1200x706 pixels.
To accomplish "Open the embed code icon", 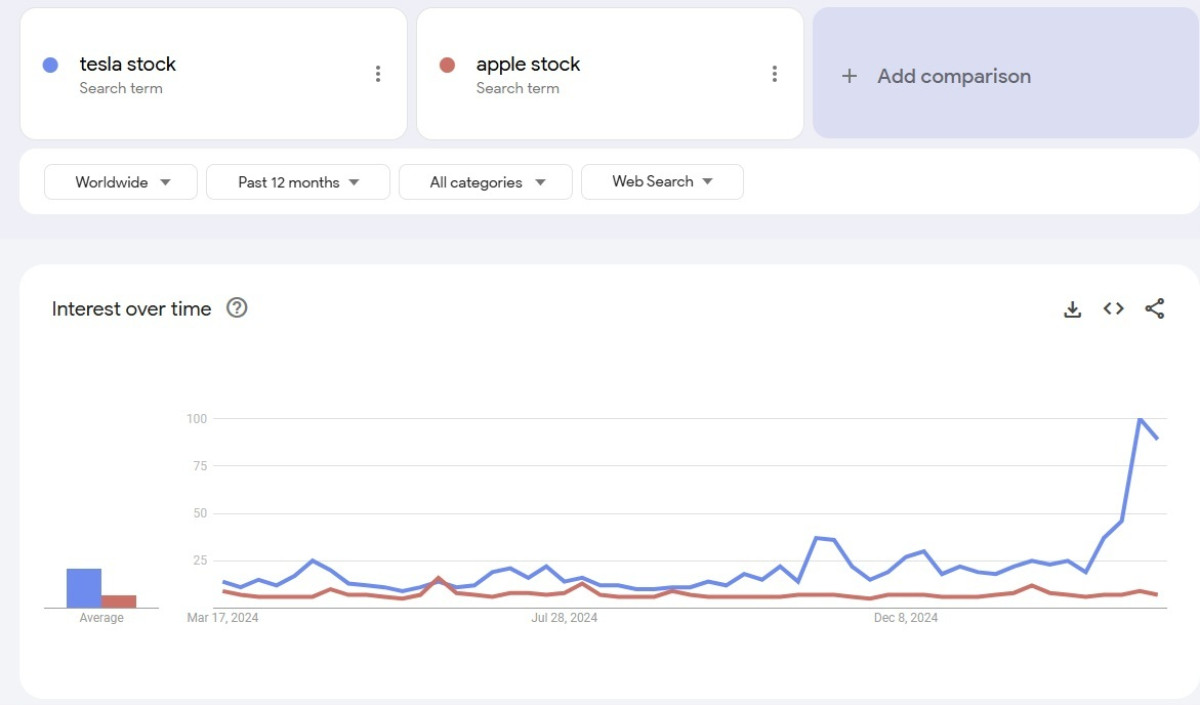I will pos(1113,309).
